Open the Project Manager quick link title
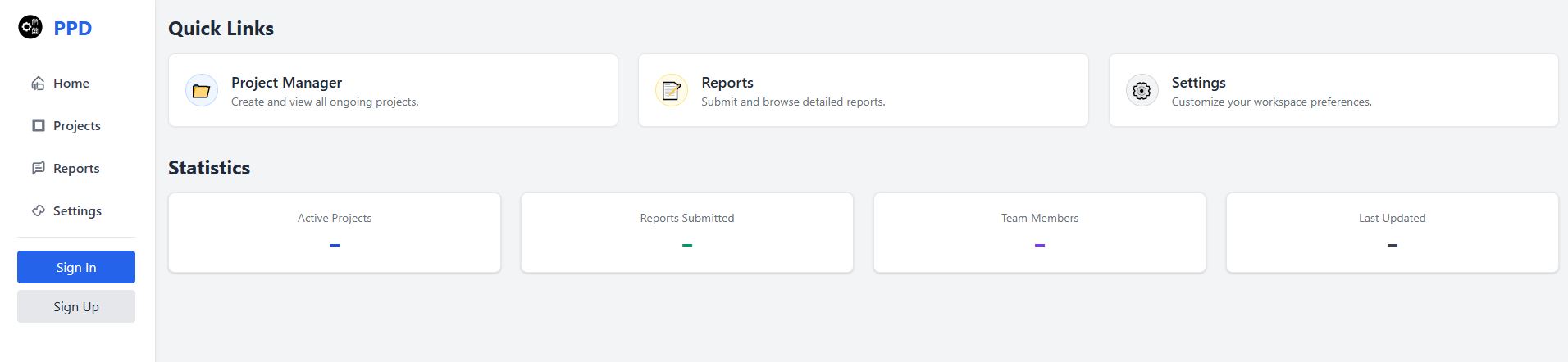 pos(286,83)
